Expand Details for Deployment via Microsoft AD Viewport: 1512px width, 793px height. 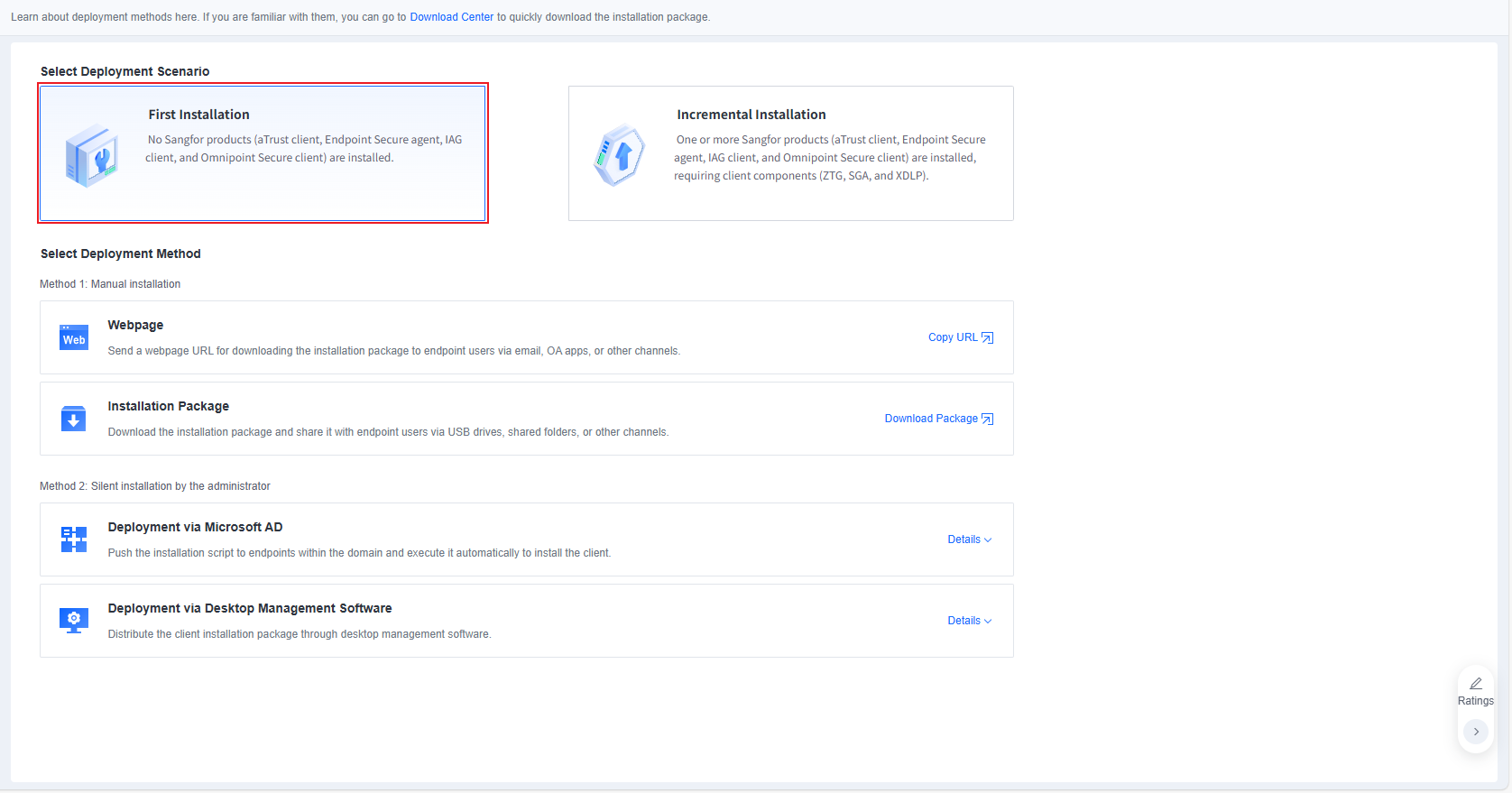(x=970, y=539)
